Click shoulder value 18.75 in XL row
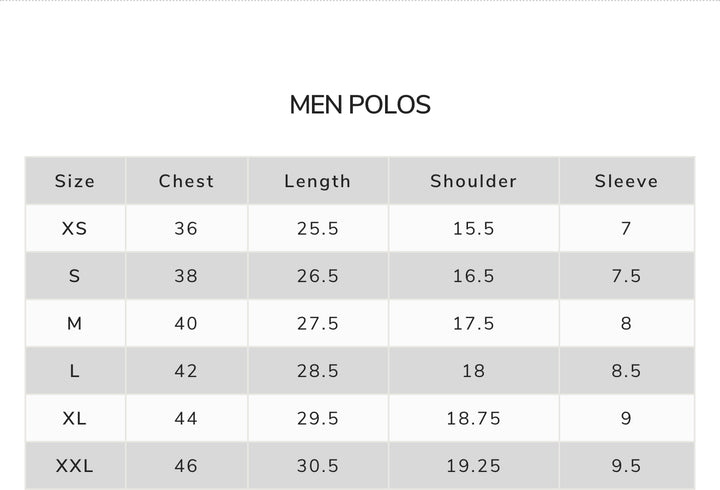 474,418
